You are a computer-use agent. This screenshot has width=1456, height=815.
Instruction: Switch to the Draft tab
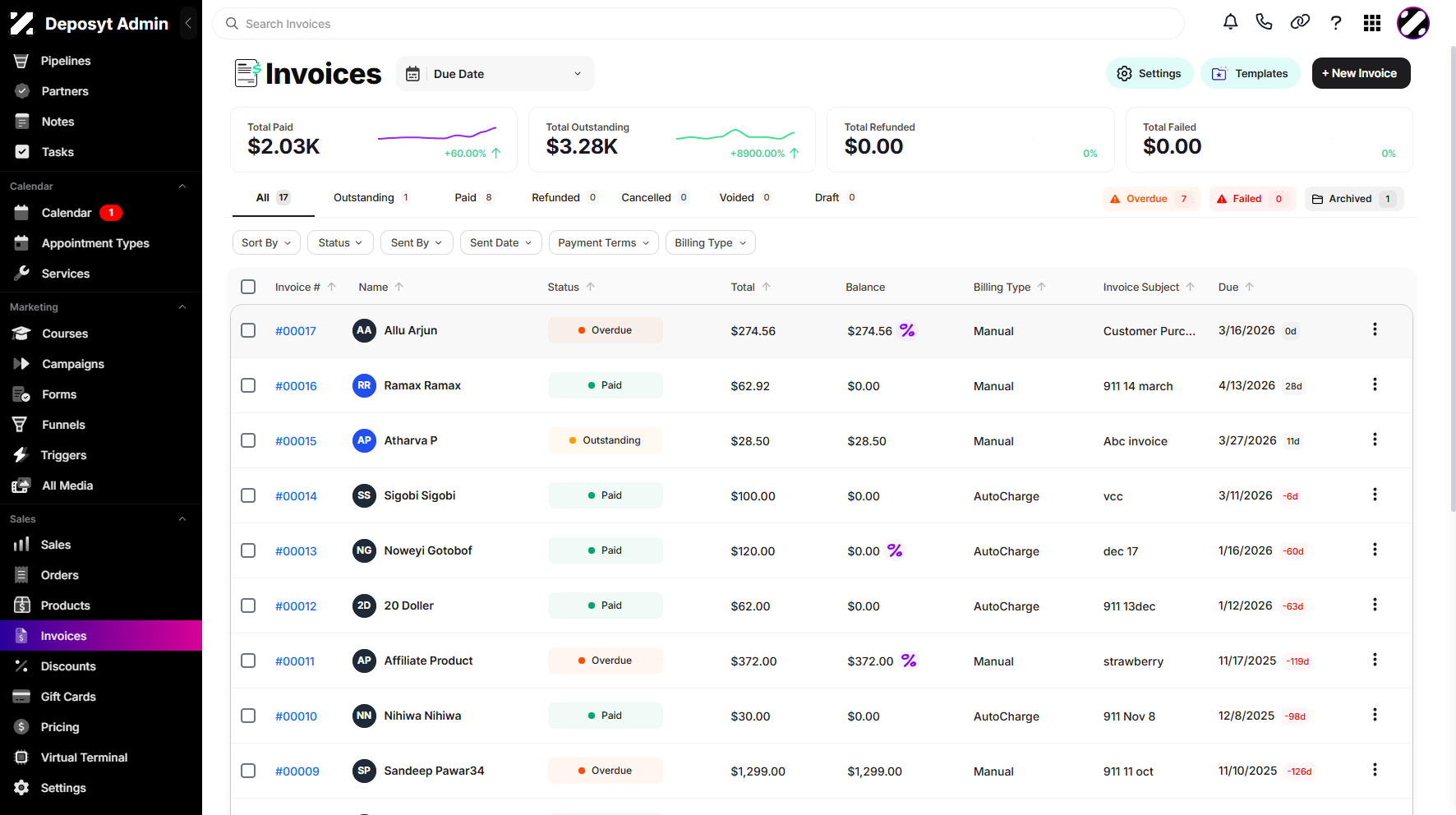point(836,198)
